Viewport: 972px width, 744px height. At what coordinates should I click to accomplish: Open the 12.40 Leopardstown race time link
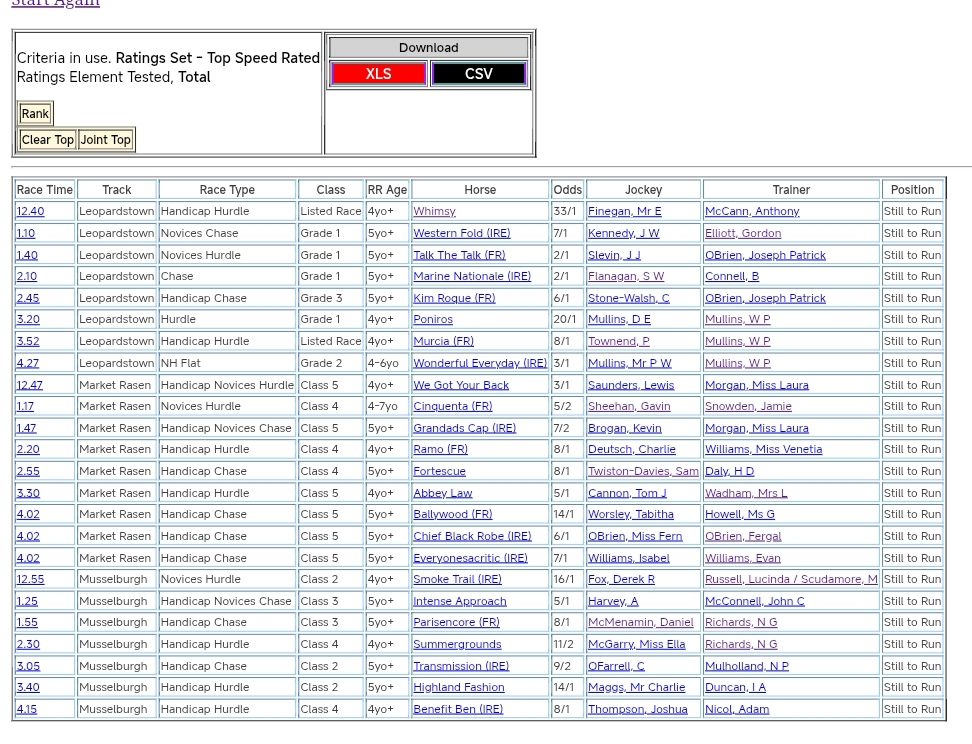tap(30, 211)
